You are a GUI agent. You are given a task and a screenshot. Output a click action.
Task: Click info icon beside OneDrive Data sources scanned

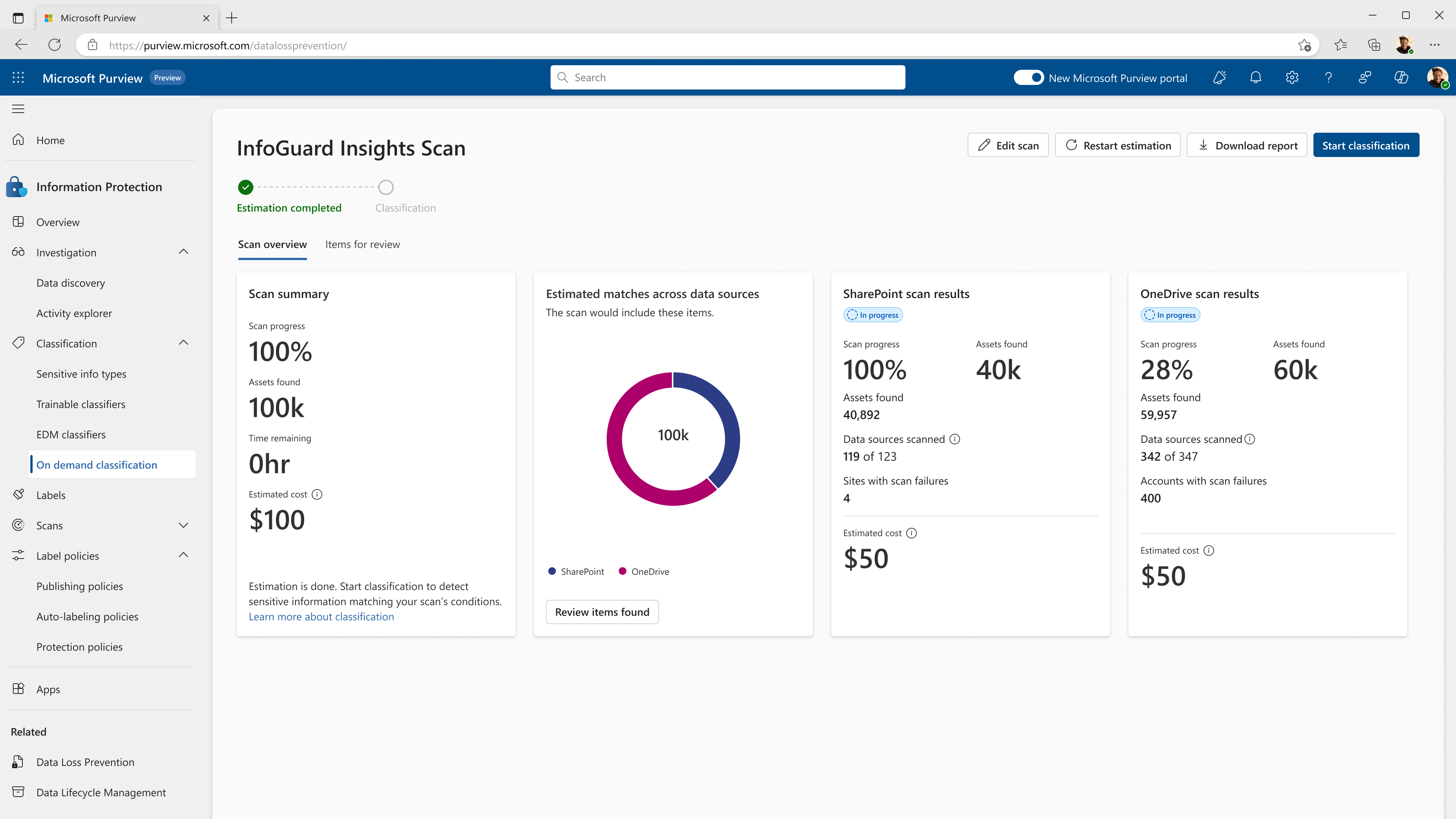point(1250,439)
